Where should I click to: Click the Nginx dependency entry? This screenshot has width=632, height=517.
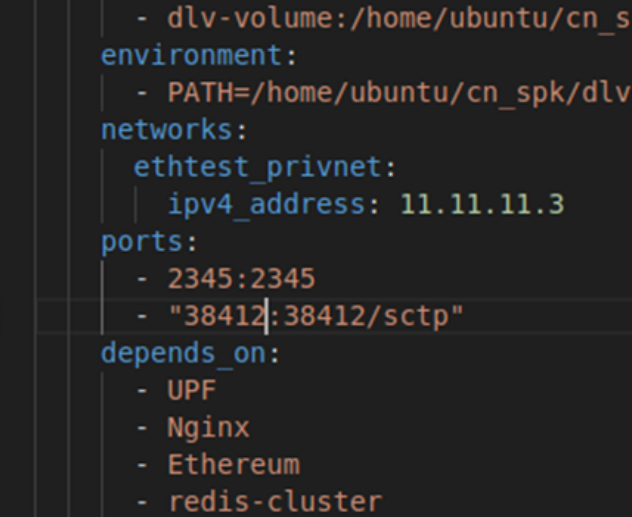pyautogui.click(x=208, y=428)
